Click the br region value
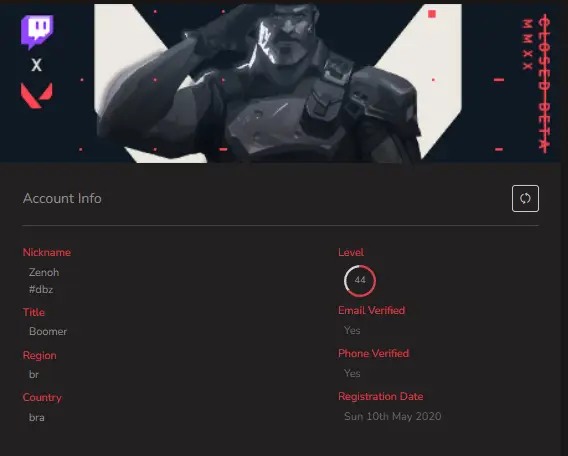This screenshot has width=568, height=456. (34, 374)
